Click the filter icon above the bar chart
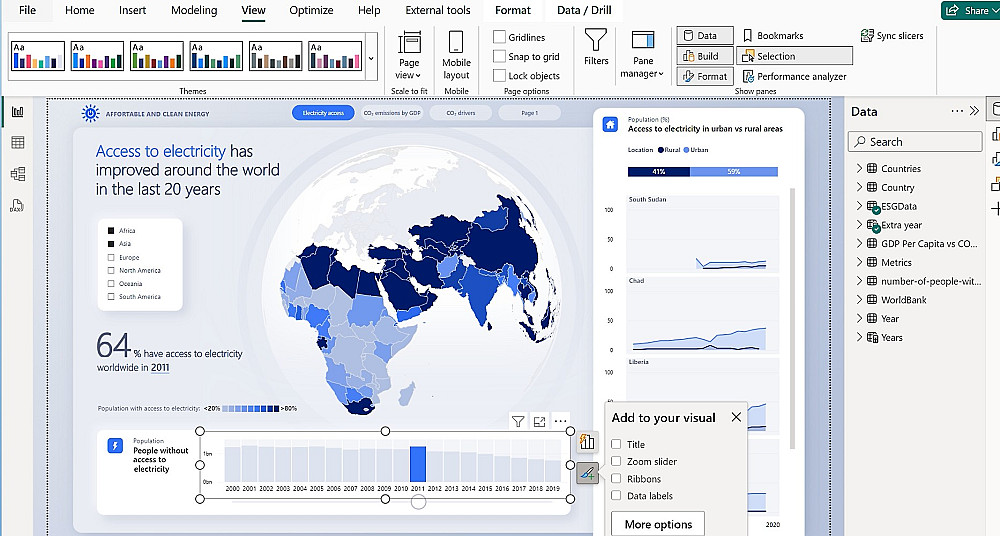This screenshot has height=536, width=1000. 518,421
